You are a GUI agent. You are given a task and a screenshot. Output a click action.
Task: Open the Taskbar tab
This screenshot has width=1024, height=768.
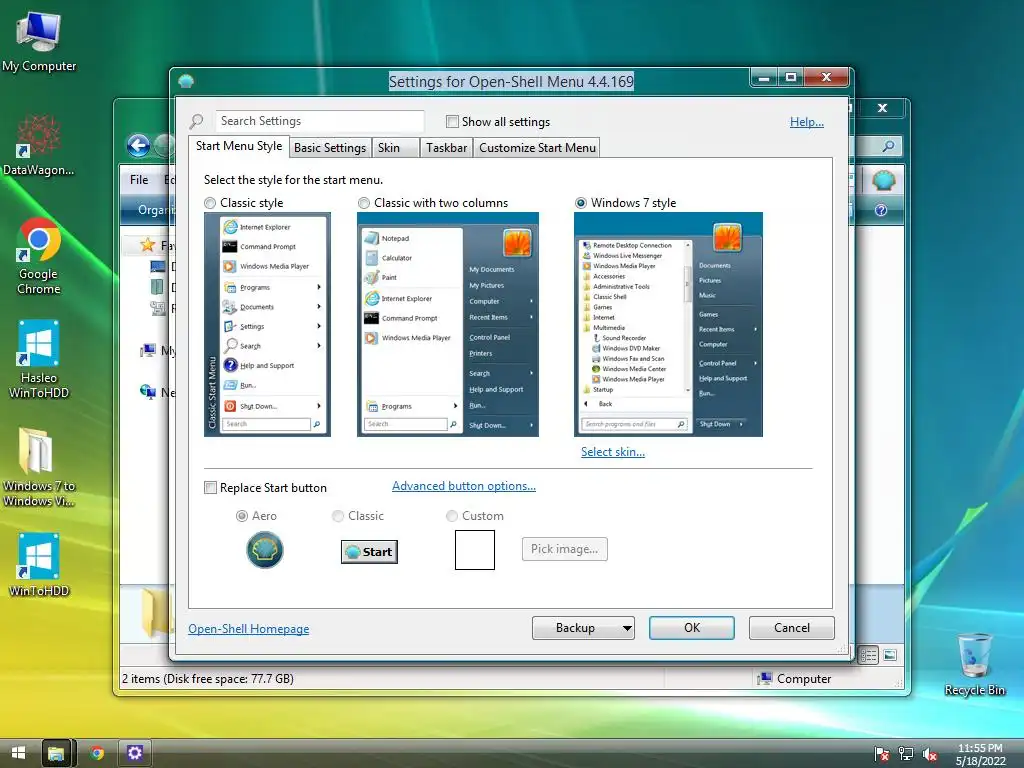point(446,148)
